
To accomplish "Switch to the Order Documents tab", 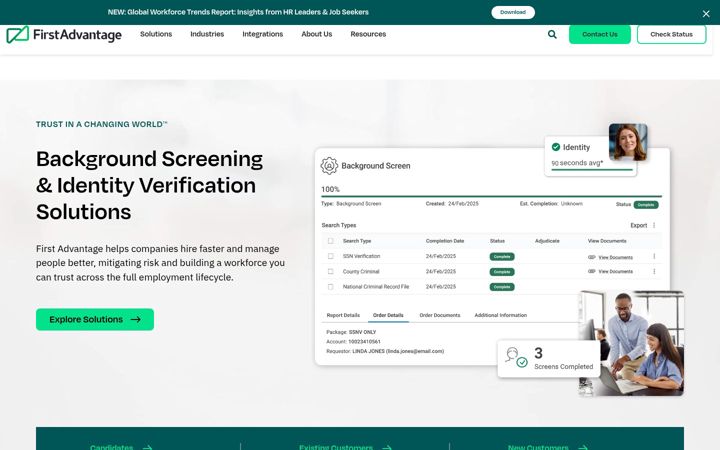I will click(439, 315).
